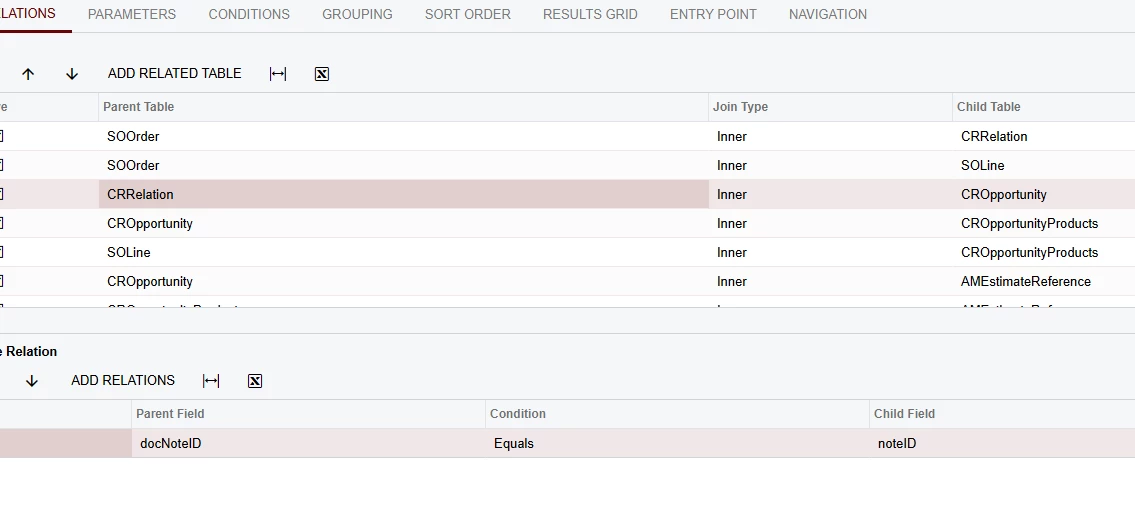This screenshot has width=1135, height=532.
Task: Open the Equals condition cell
Action: tap(678, 443)
